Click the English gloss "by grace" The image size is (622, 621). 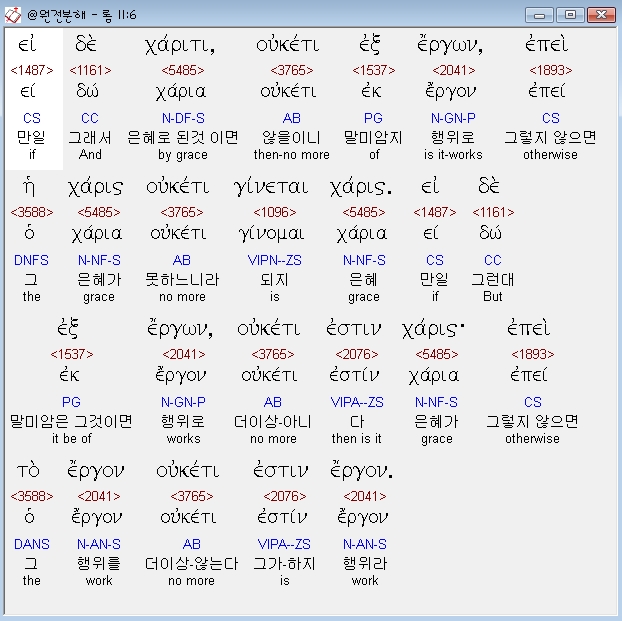point(182,155)
